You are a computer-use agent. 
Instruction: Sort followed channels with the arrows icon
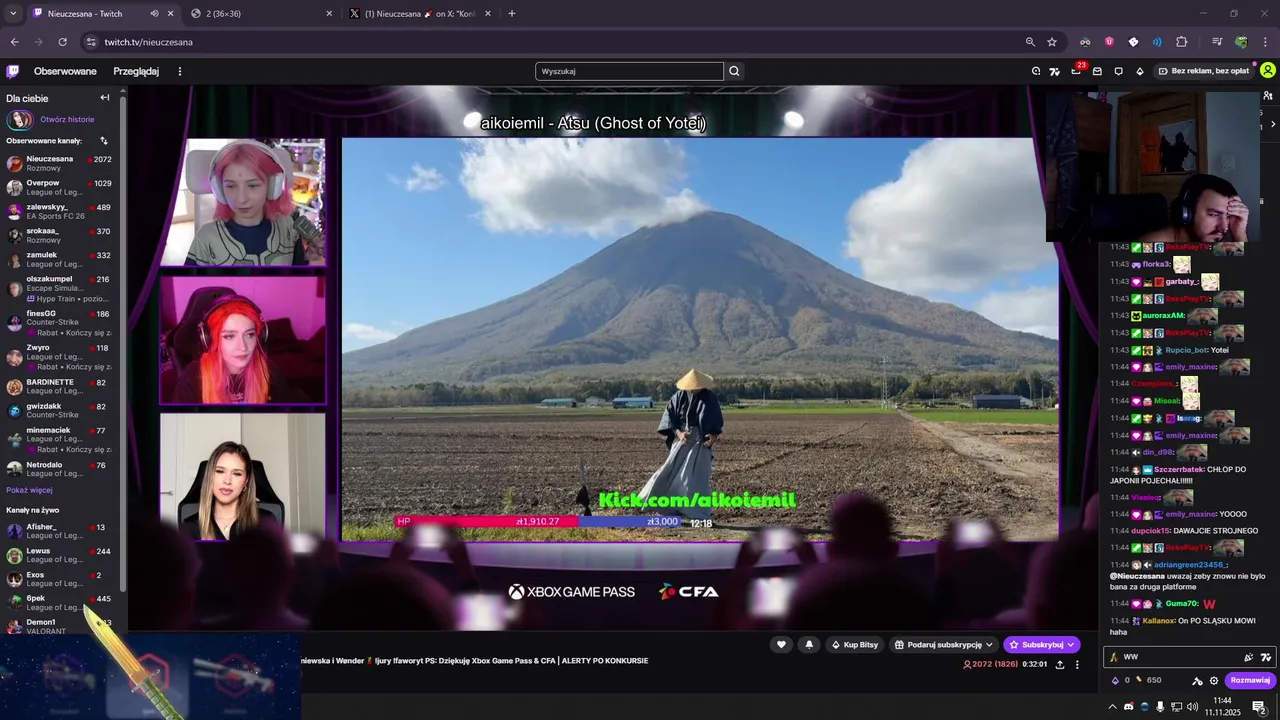104,141
